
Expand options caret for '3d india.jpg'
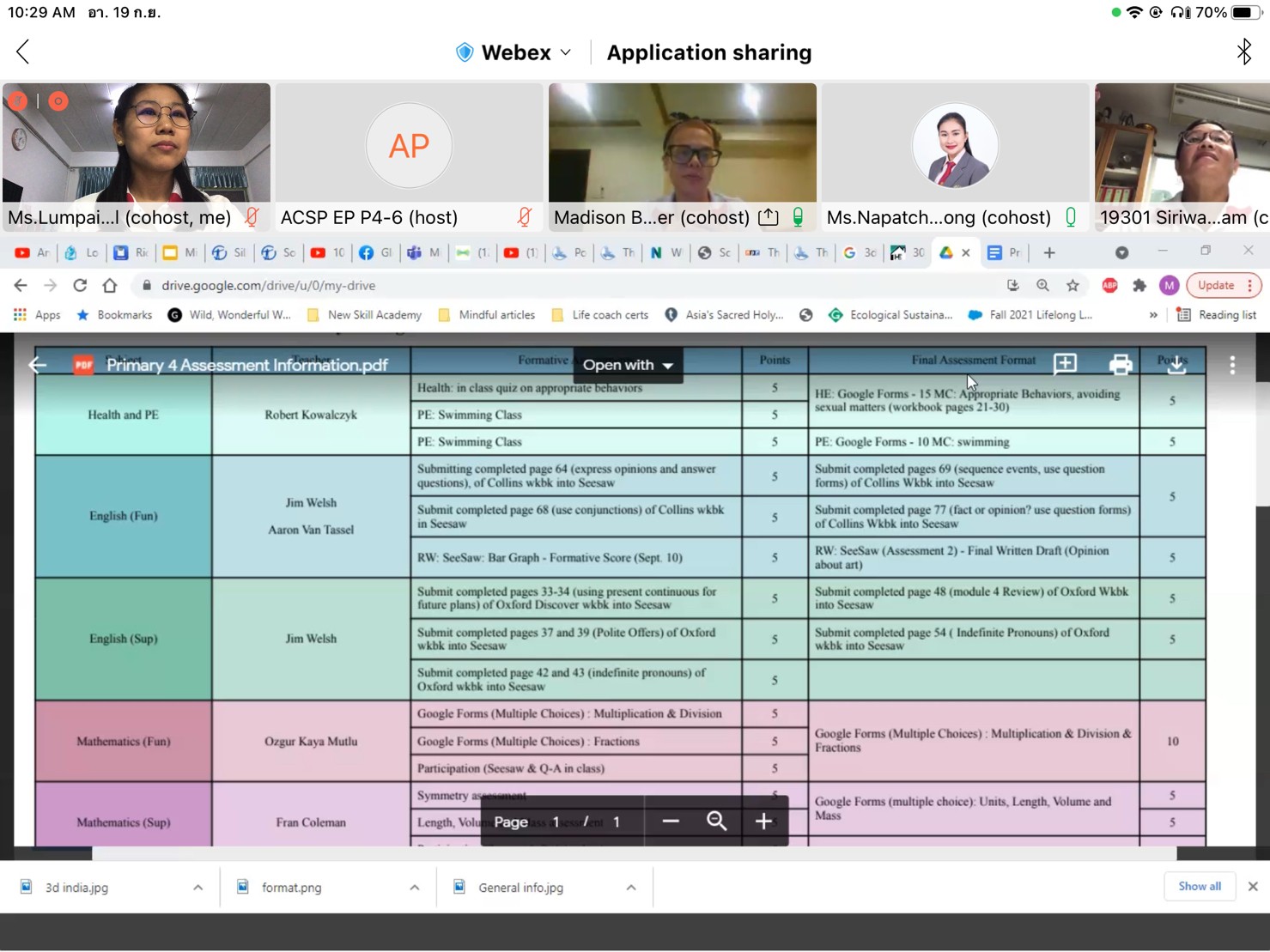tap(198, 888)
